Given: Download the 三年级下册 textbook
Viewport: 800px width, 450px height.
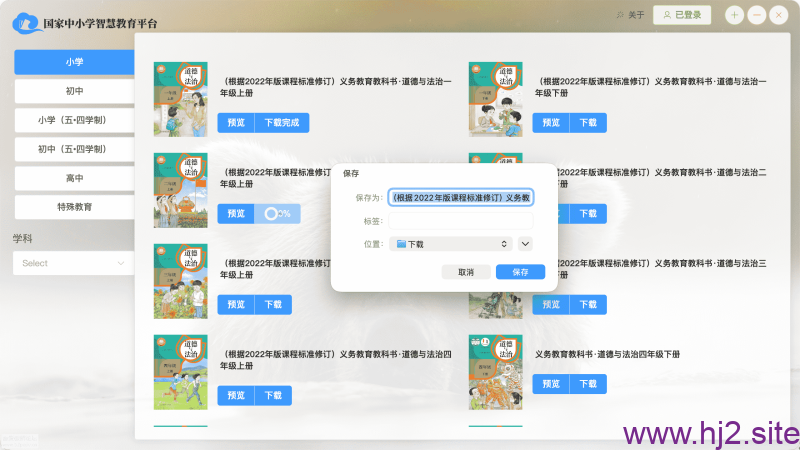Looking at the screenshot, I should point(588,304).
